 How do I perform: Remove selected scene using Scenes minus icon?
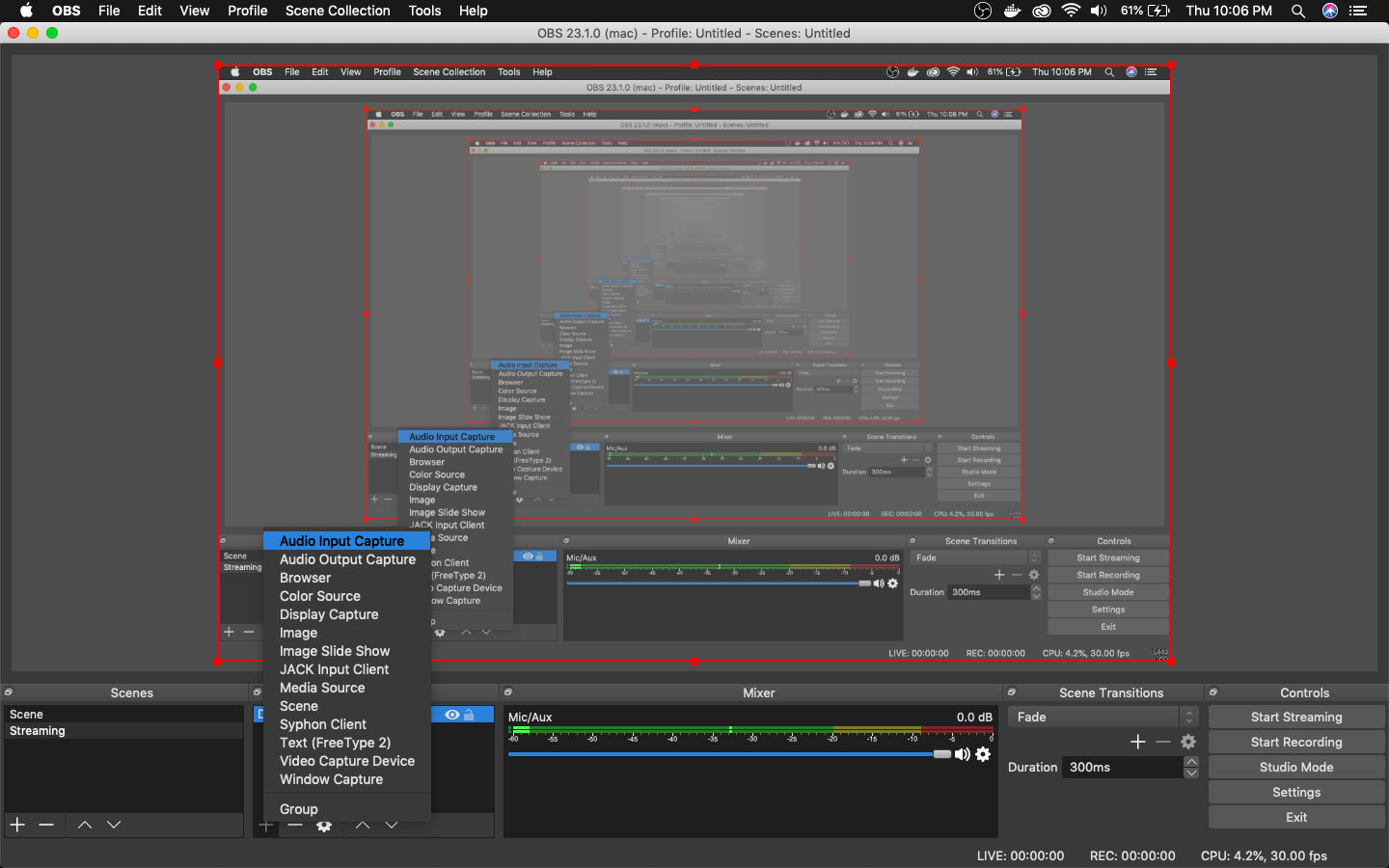coord(46,825)
